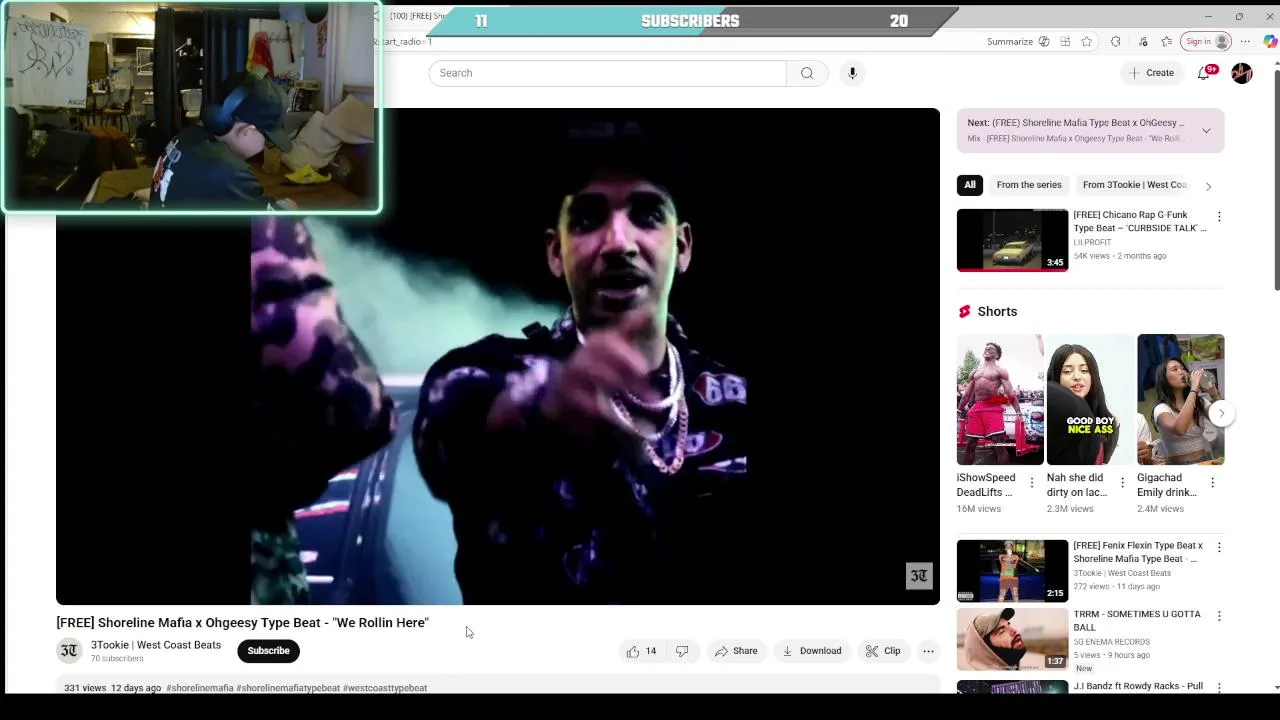The width and height of the screenshot is (1280, 720).
Task: Click the Summarize button in address bar
Action: [x=1017, y=42]
